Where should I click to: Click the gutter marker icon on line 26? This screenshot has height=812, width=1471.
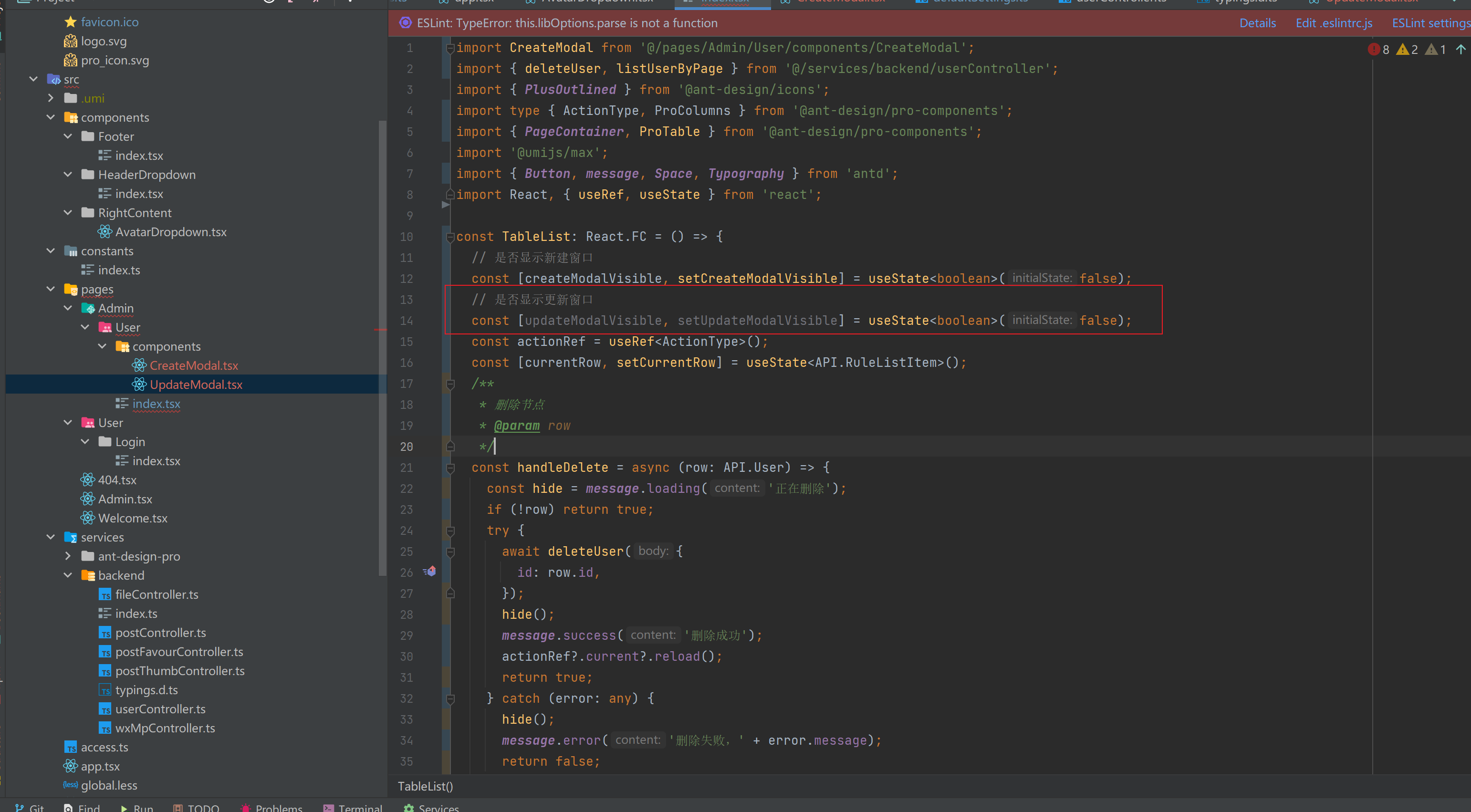pyautogui.click(x=430, y=572)
